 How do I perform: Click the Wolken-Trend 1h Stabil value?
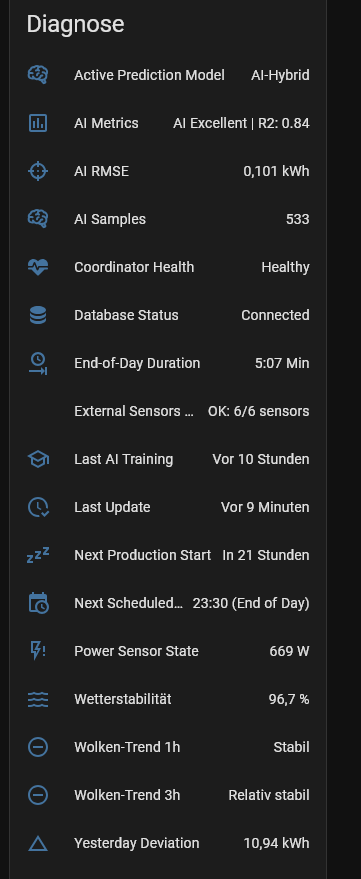click(x=291, y=747)
